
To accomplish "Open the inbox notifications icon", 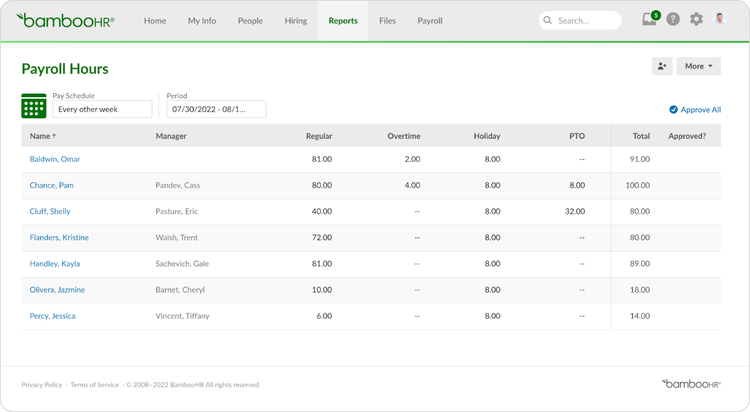I will coord(651,19).
